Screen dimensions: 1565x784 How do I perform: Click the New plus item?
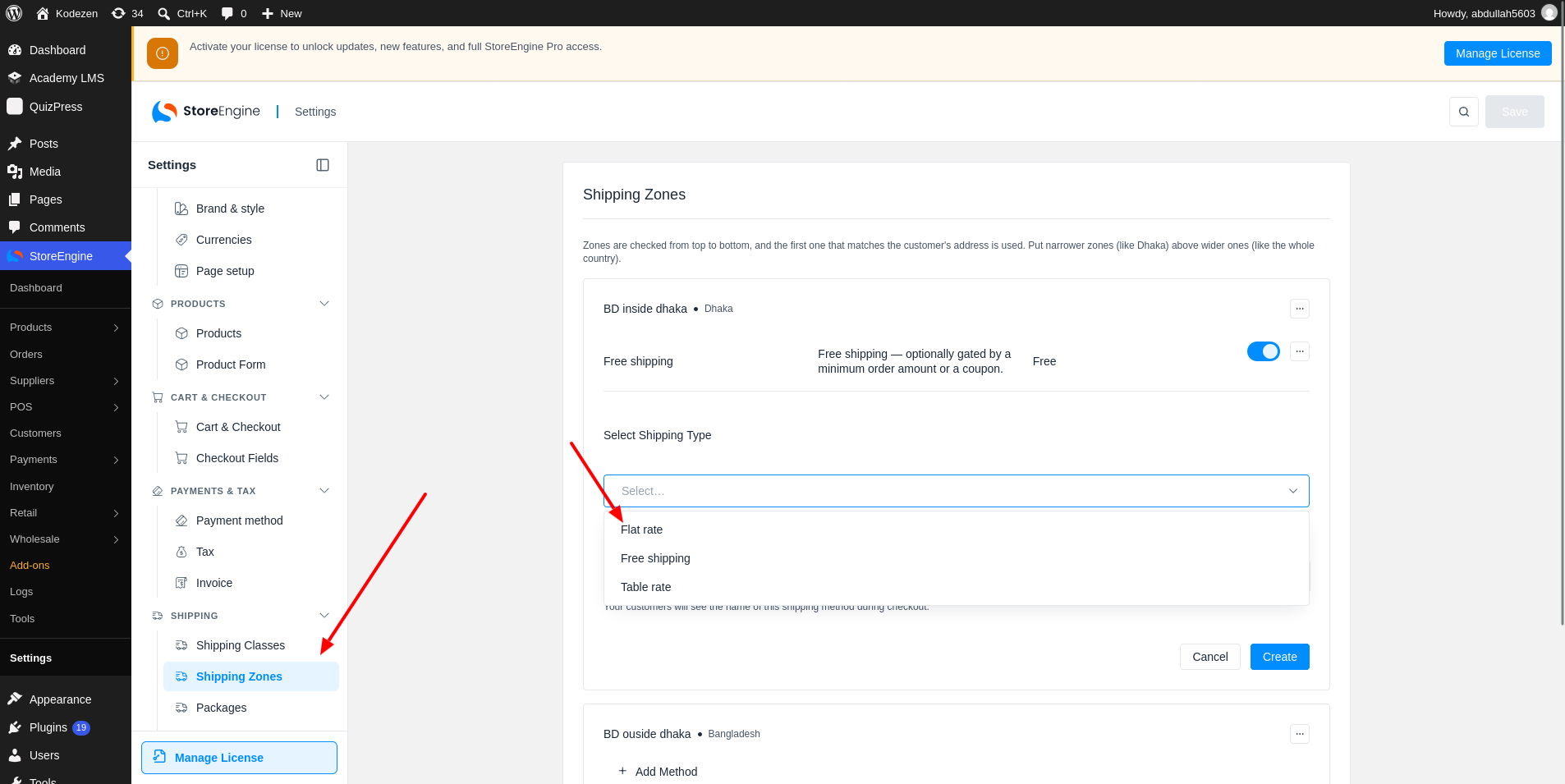pyautogui.click(x=282, y=13)
